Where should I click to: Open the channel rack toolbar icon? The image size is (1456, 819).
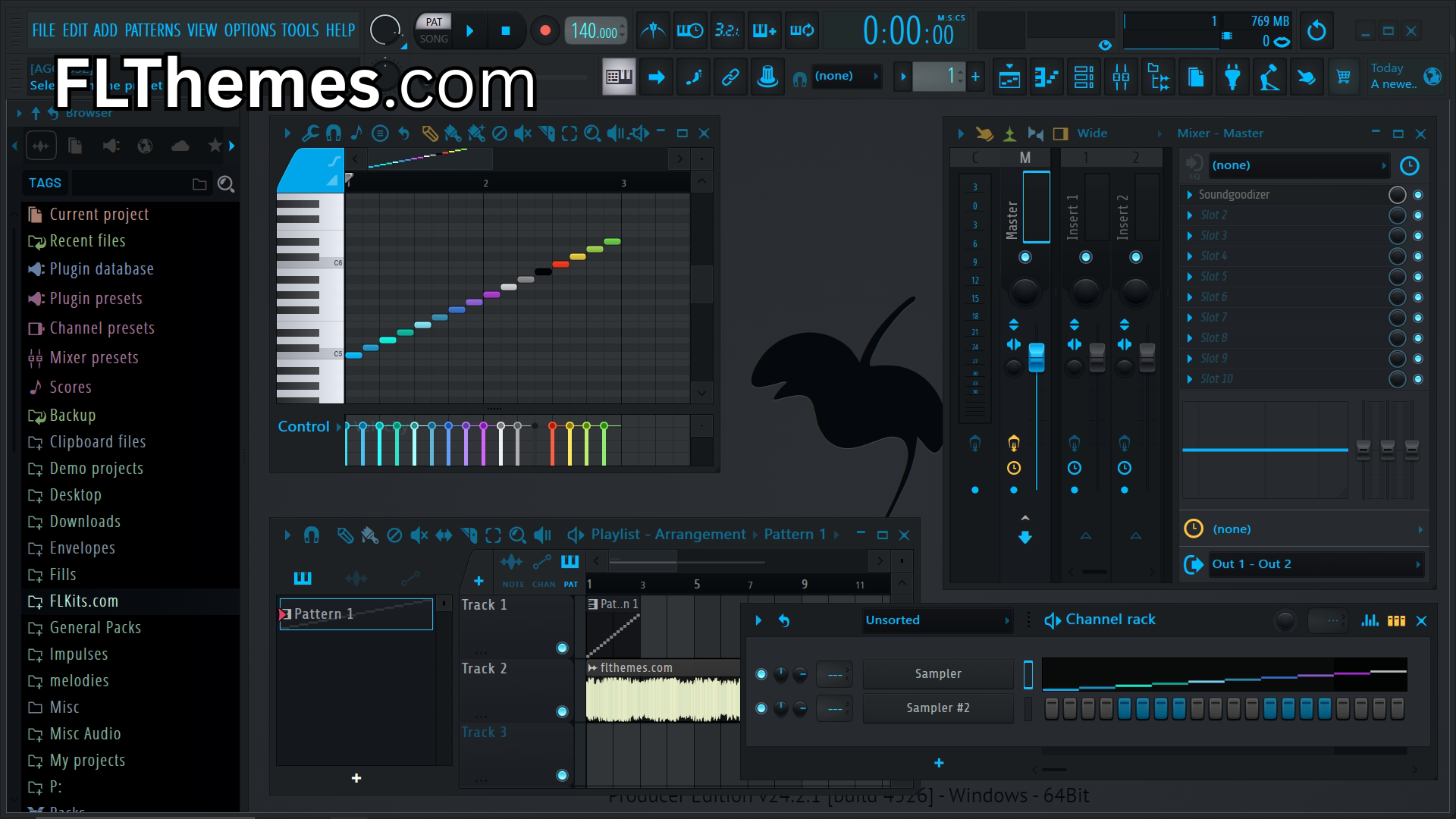[1084, 77]
